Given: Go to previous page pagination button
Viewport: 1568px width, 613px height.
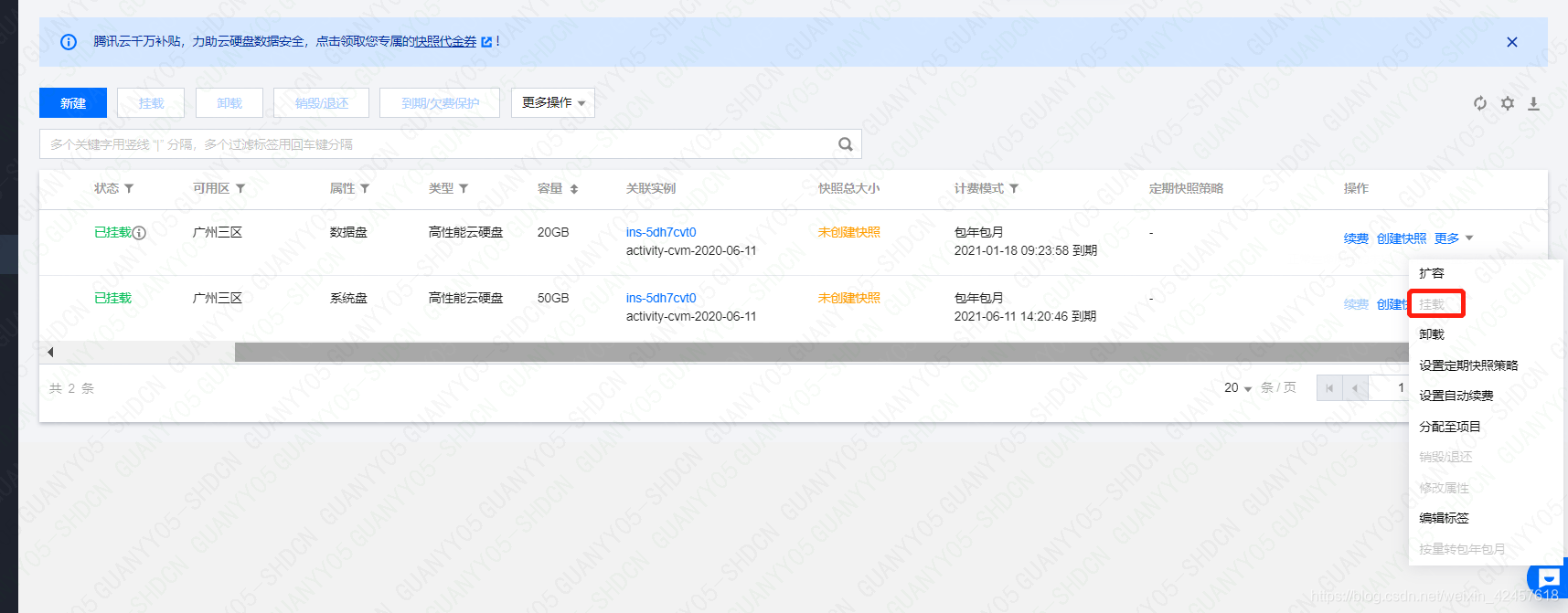Looking at the screenshot, I should 1355,388.
